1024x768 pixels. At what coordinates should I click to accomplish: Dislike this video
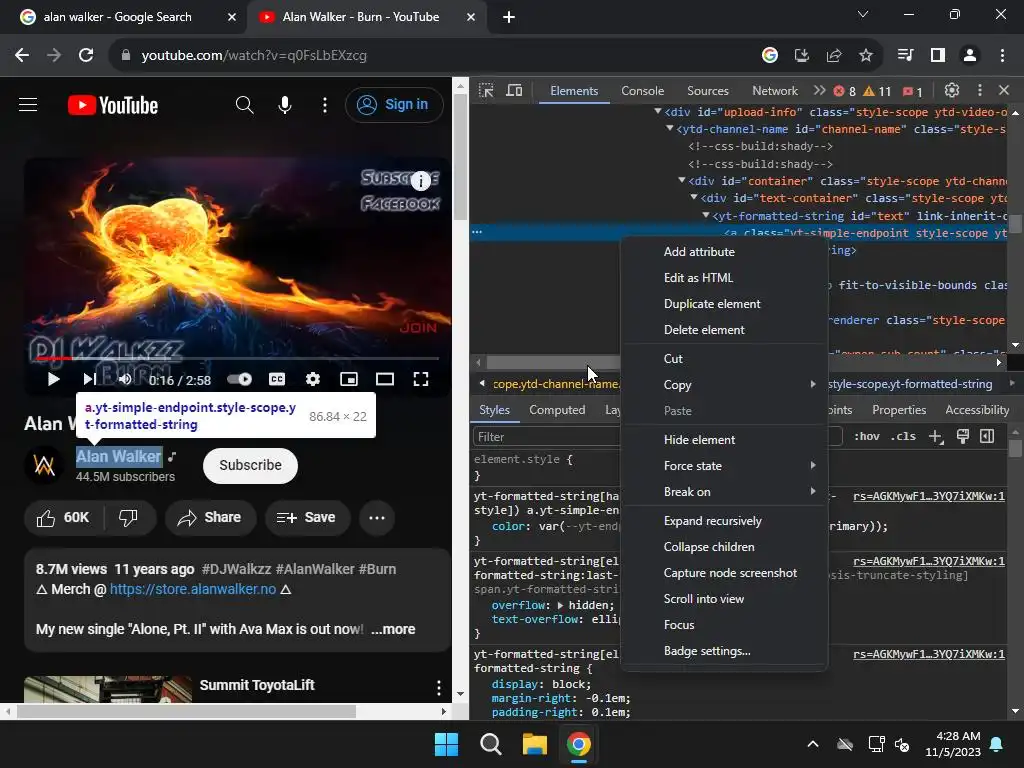click(x=129, y=518)
